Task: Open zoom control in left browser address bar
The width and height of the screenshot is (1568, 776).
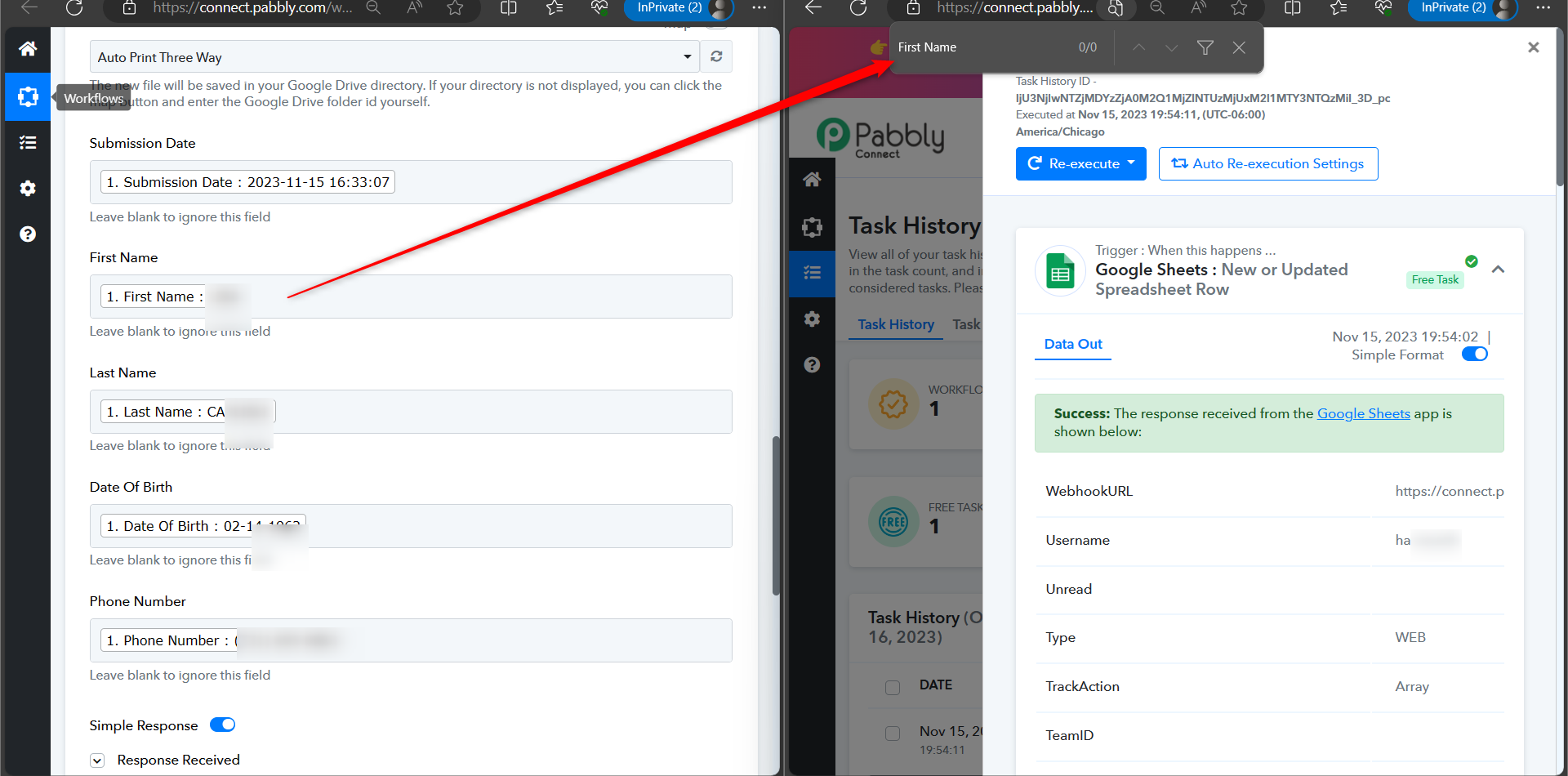Action: (x=373, y=8)
